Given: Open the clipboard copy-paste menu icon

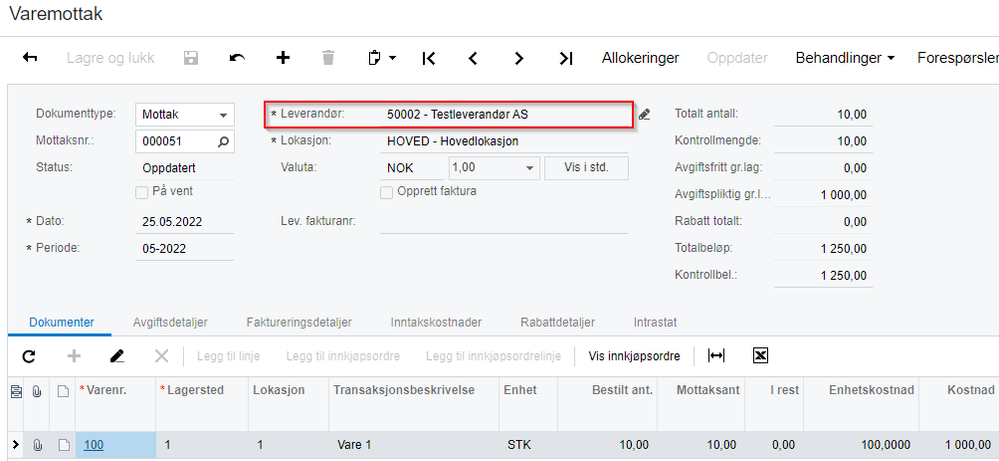Looking at the screenshot, I should (382, 58).
